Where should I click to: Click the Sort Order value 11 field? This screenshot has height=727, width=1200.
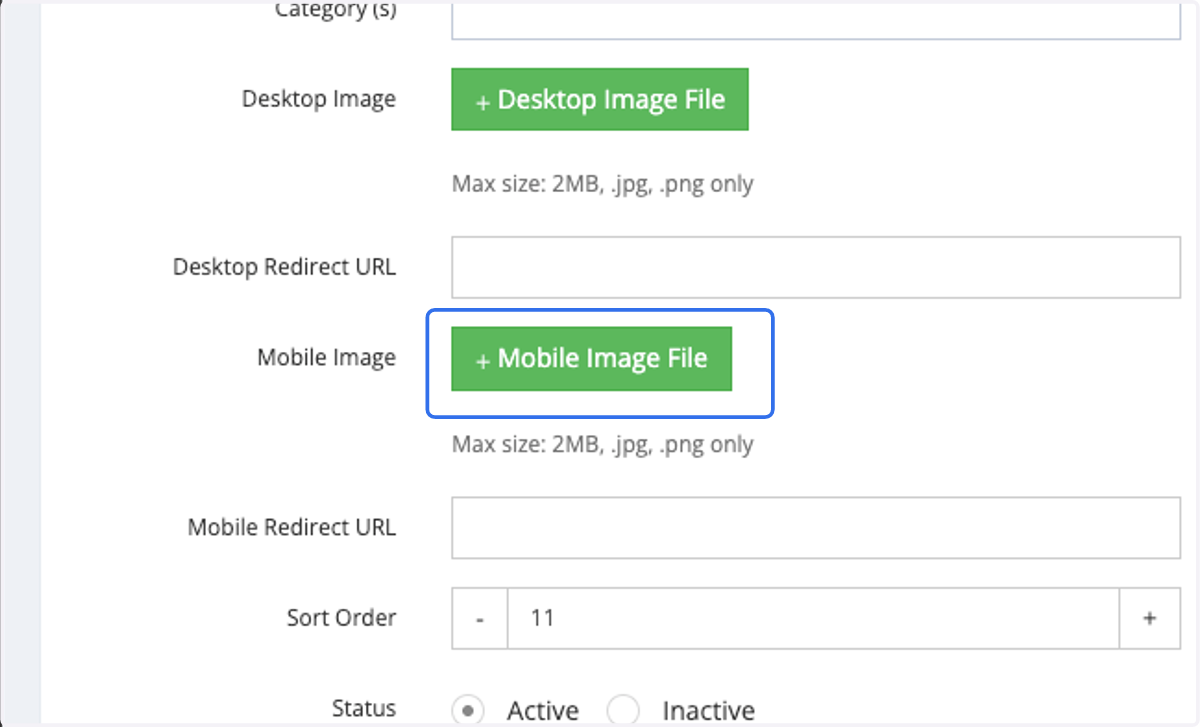tap(814, 618)
